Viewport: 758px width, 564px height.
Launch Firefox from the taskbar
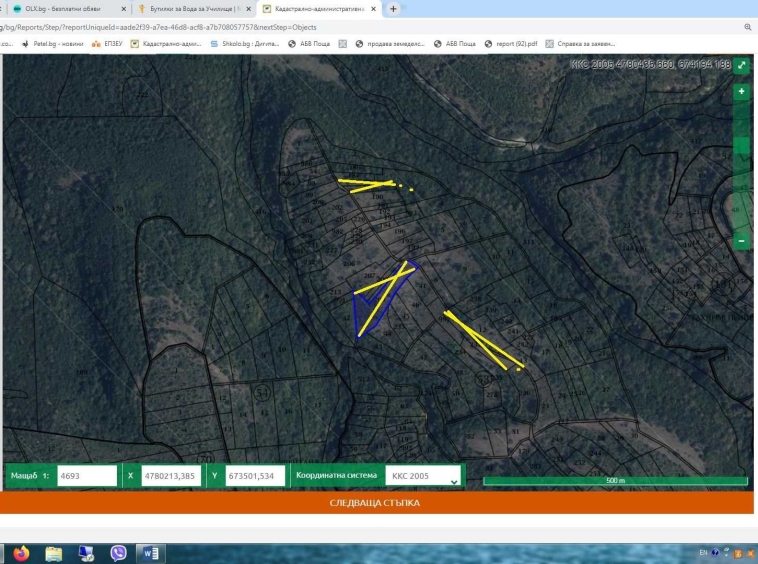(x=21, y=553)
